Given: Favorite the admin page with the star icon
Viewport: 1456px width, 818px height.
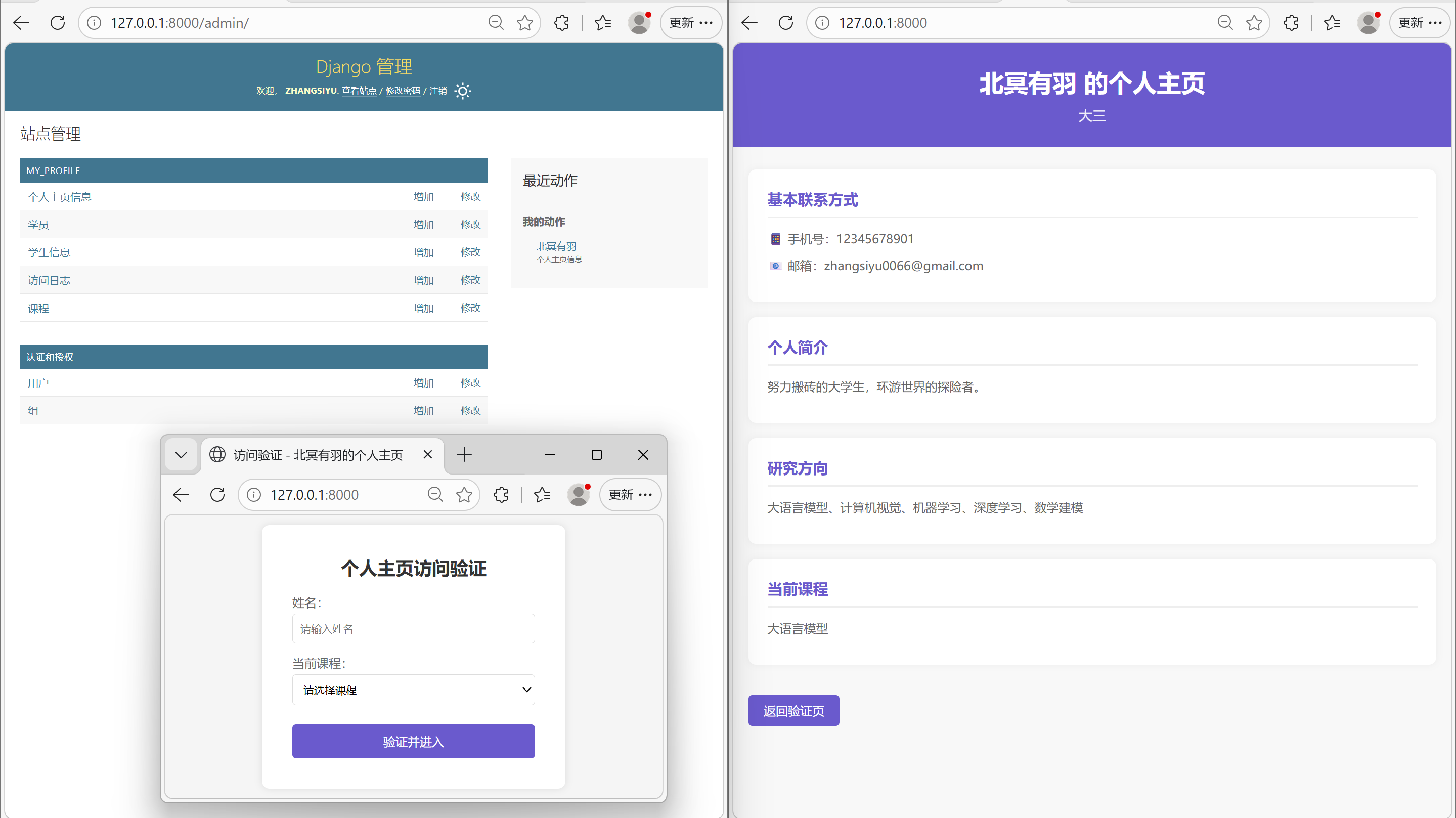Looking at the screenshot, I should click(524, 23).
